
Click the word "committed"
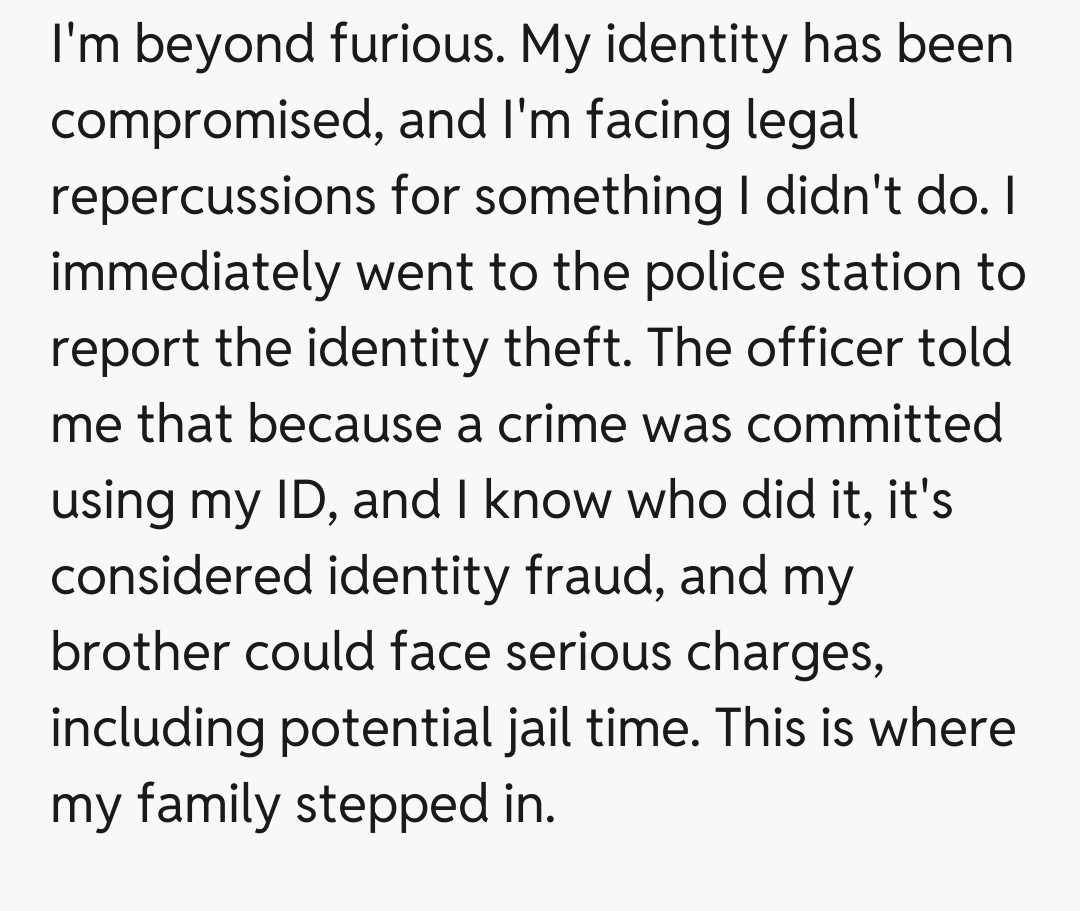click(x=874, y=424)
